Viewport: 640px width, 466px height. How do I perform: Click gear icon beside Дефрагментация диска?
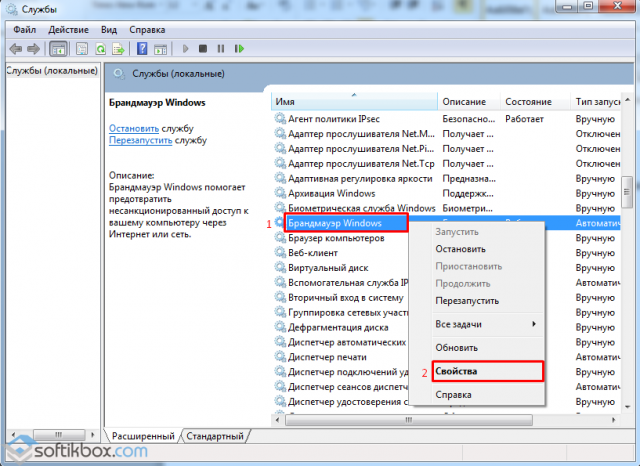(280, 327)
